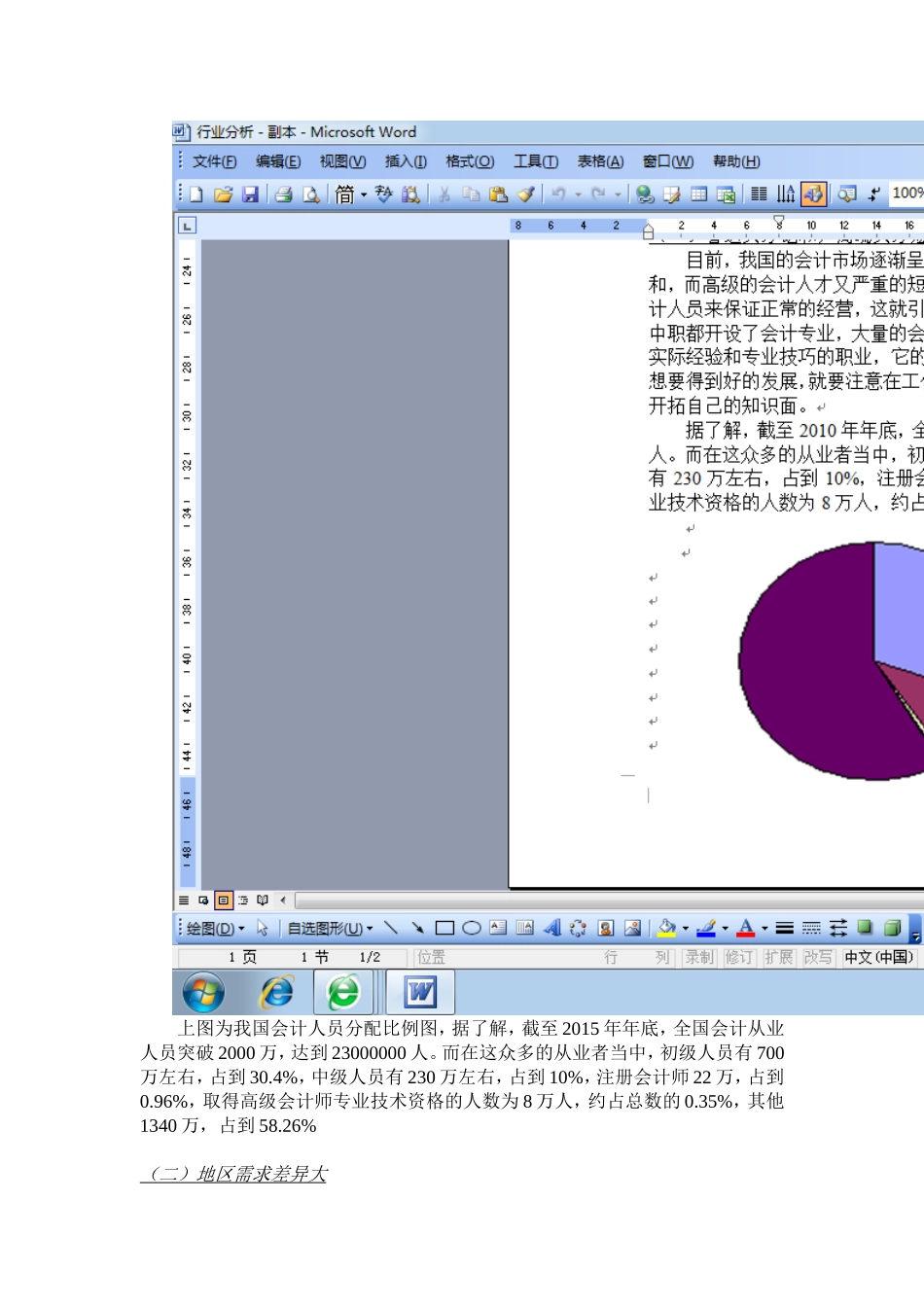This screenshot has width=924, height=1307.
Task: Open the 表格(A) menu
Action: [600, 161]
